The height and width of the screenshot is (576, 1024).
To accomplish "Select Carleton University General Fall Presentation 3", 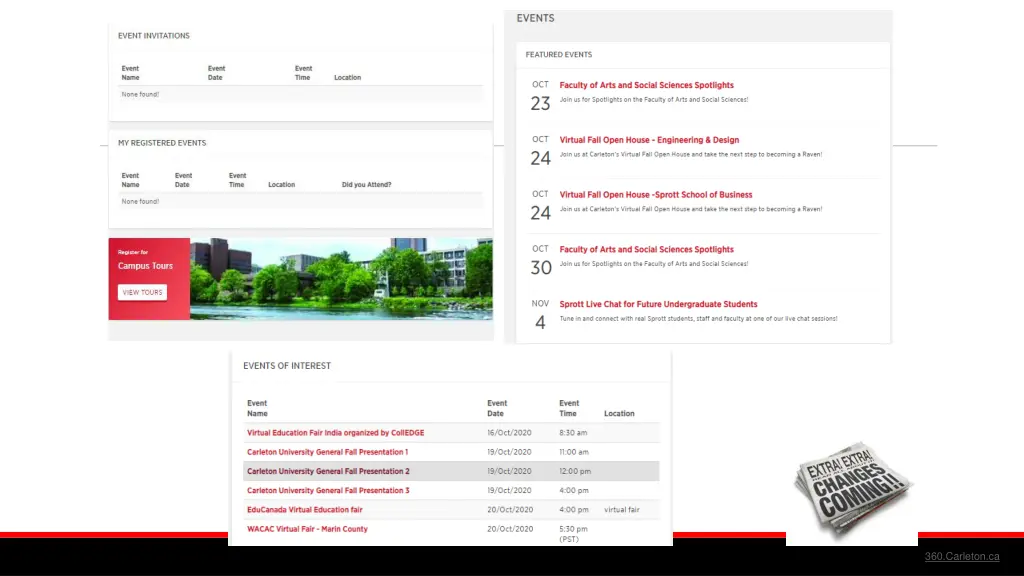I will [x=328, y=490].
